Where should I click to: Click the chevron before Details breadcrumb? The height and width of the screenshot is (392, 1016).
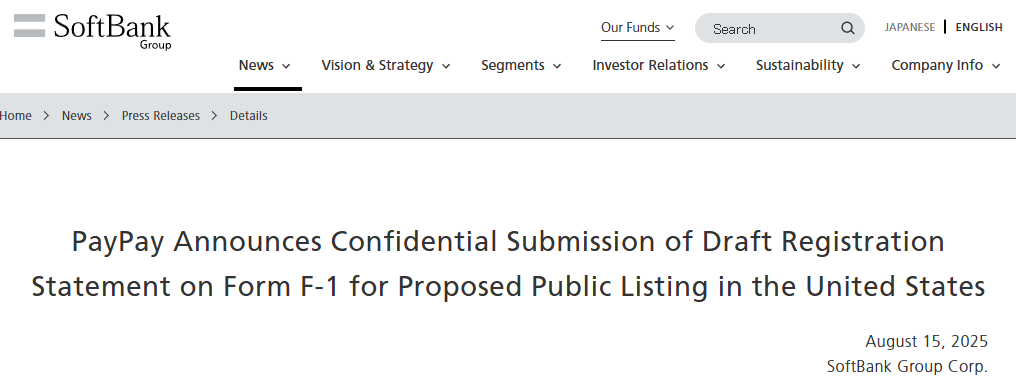coord(214,116)
